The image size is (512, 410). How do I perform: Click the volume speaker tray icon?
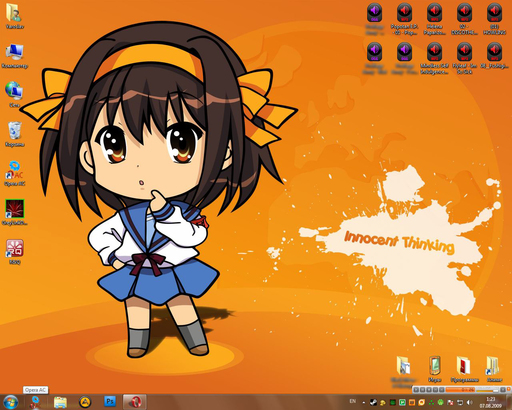click(469, 402)
